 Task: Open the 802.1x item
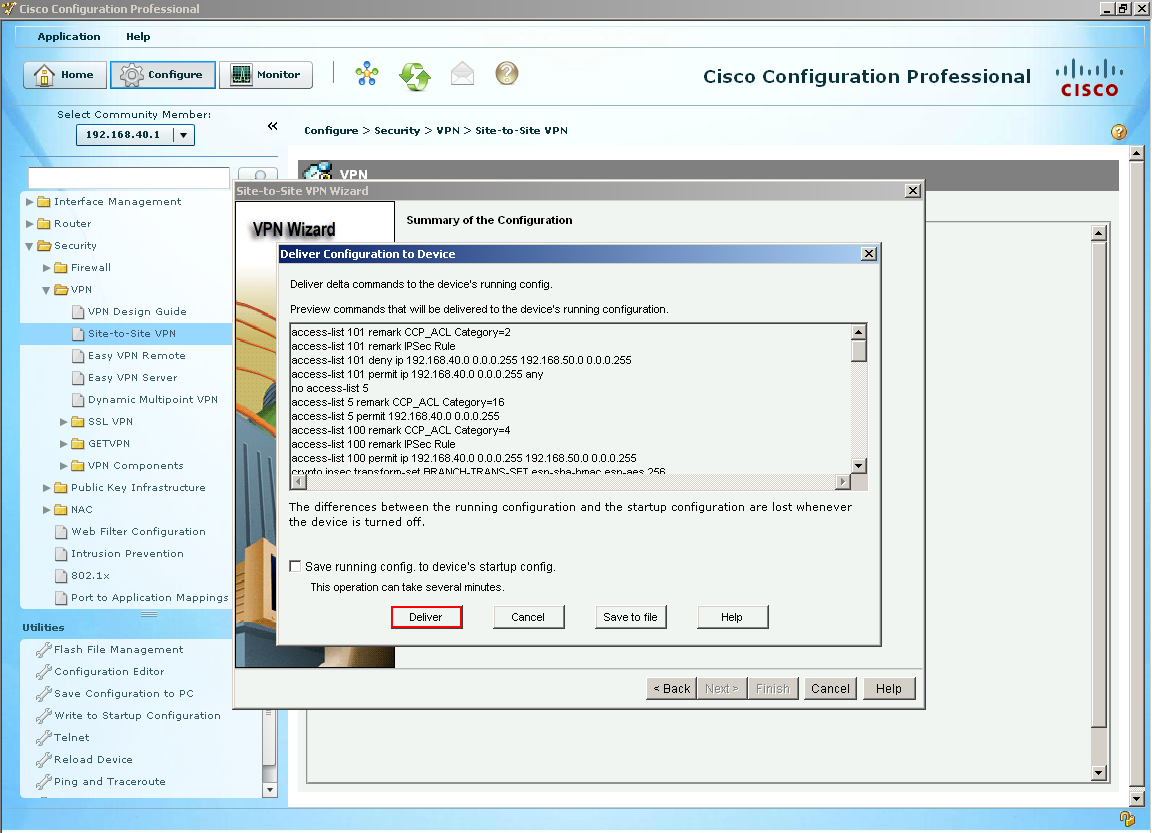coord(90,576)
